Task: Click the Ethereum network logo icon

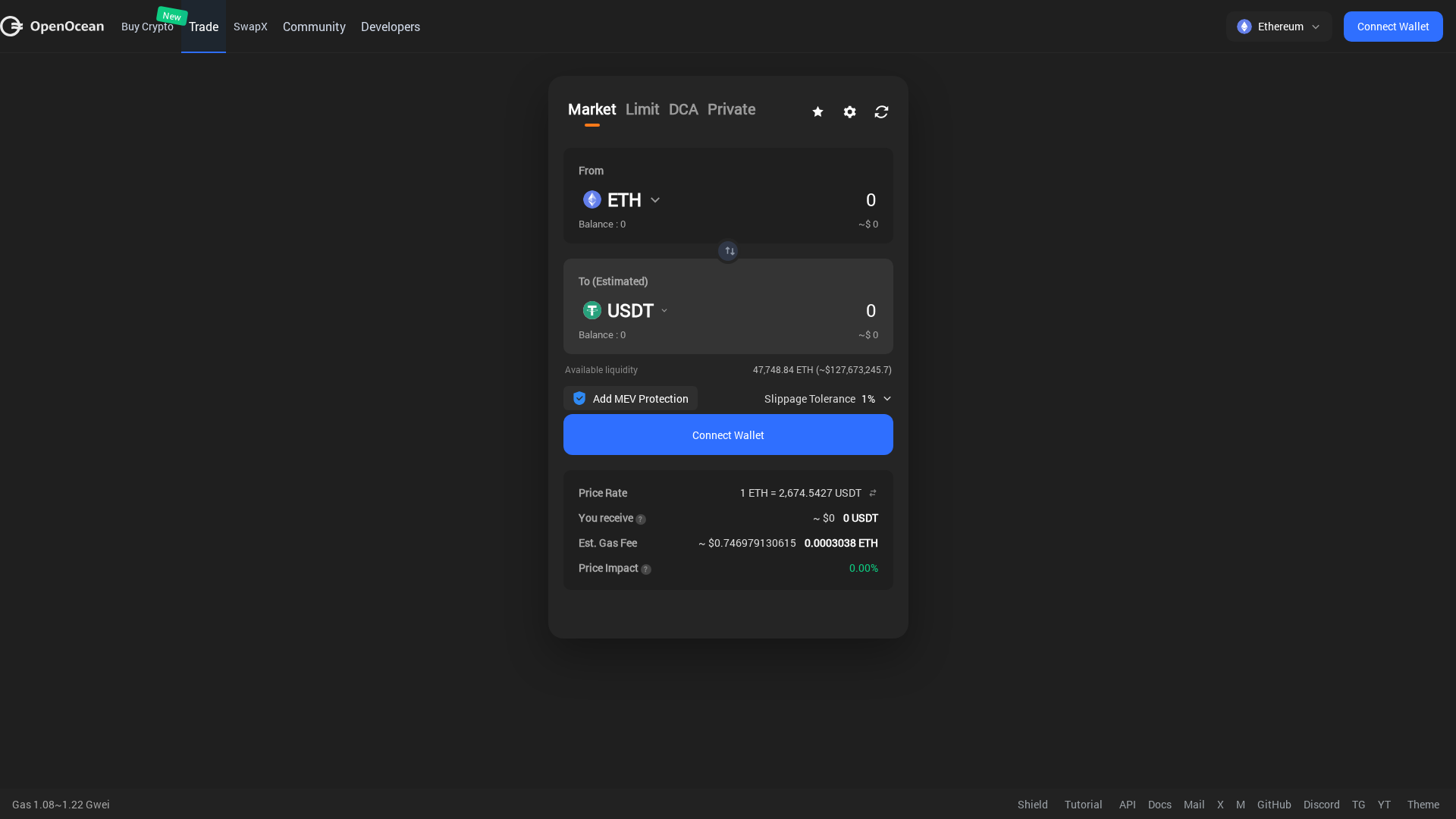Action: point(1244,27)
